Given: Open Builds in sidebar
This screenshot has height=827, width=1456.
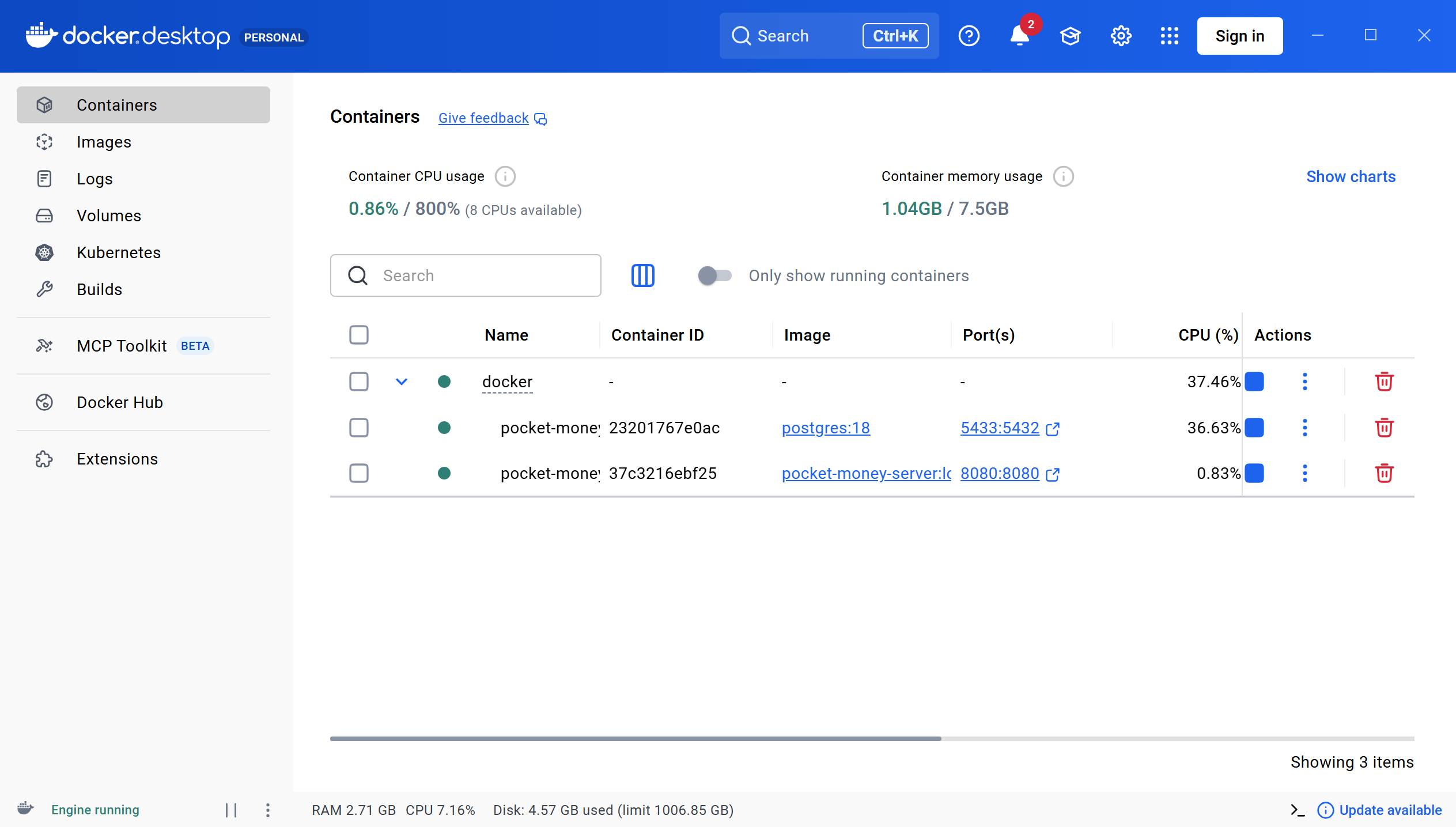Looking at the screenshot, I should [143, 289].
